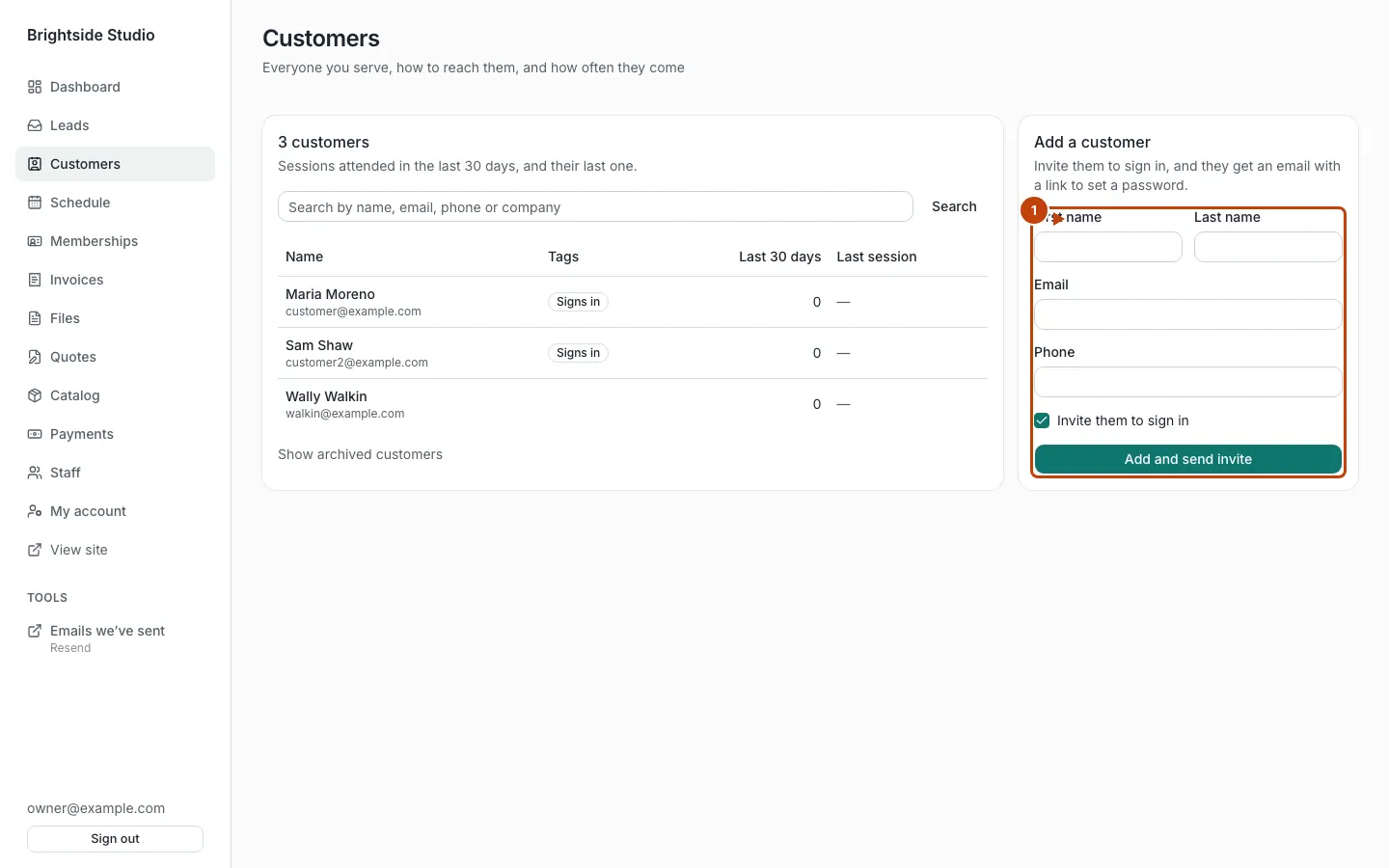
Task: Click Sam Shaw's Signs in tag
Action: [578, 353]
